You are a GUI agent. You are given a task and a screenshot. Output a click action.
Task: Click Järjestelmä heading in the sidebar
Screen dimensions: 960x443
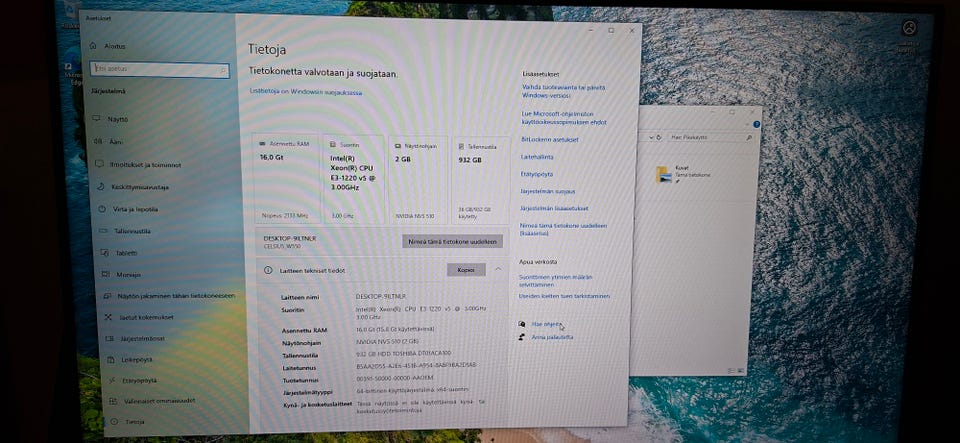pos(108,92)
